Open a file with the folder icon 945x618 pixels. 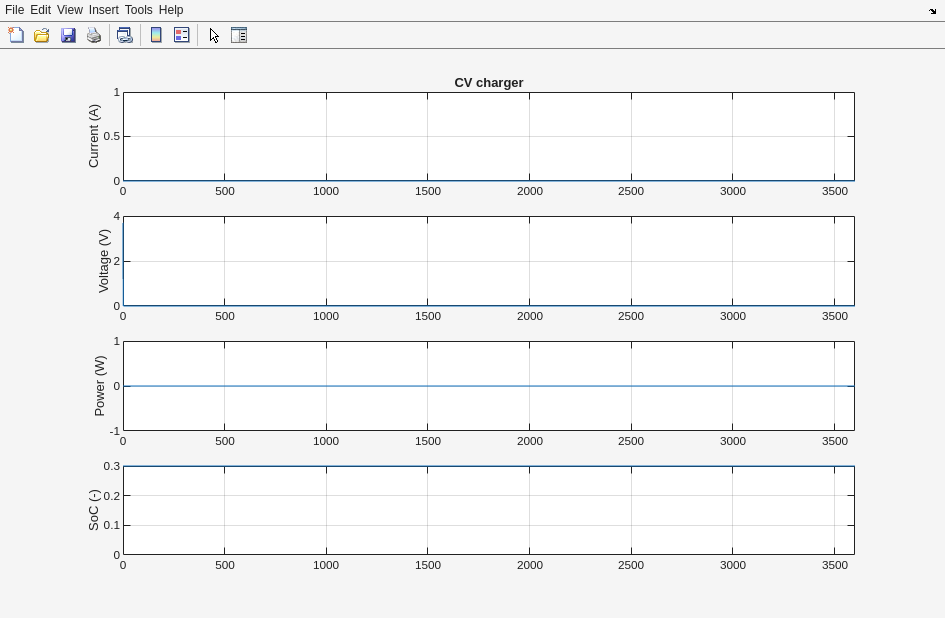[x=42, y=35]
